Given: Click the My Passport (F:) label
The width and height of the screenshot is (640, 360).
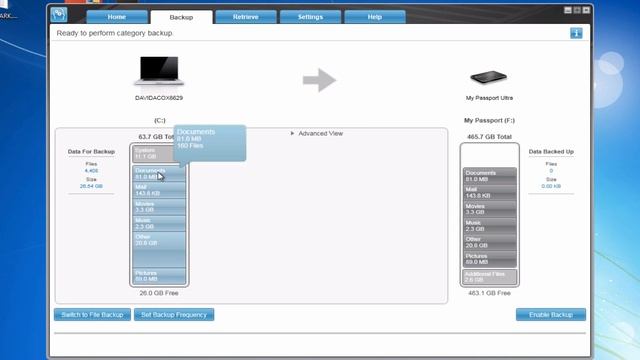Looking at the screenshot, I should (x=489, y=120).
